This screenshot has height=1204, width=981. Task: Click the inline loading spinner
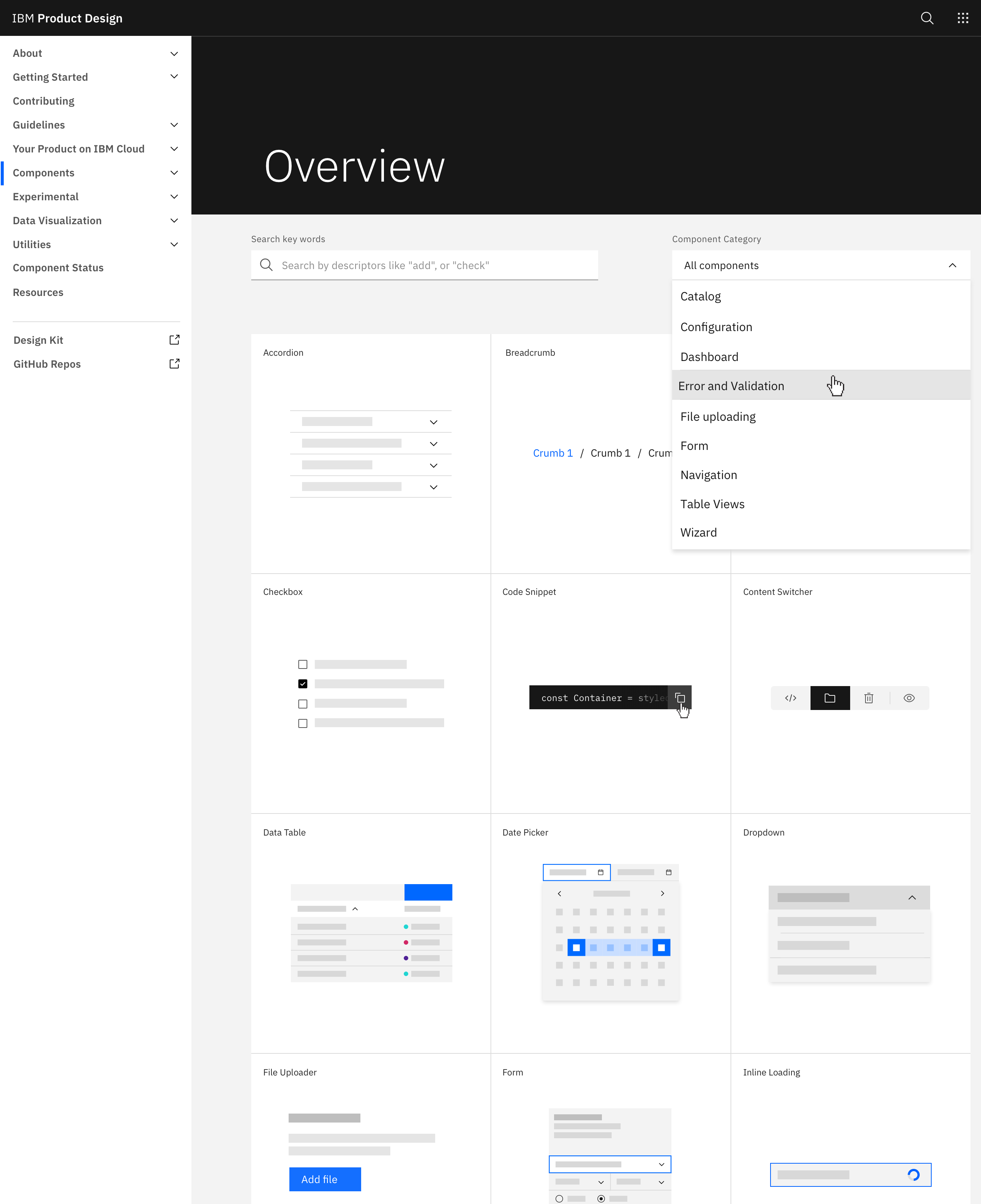pyautogui.click(x=913, y=1174)
